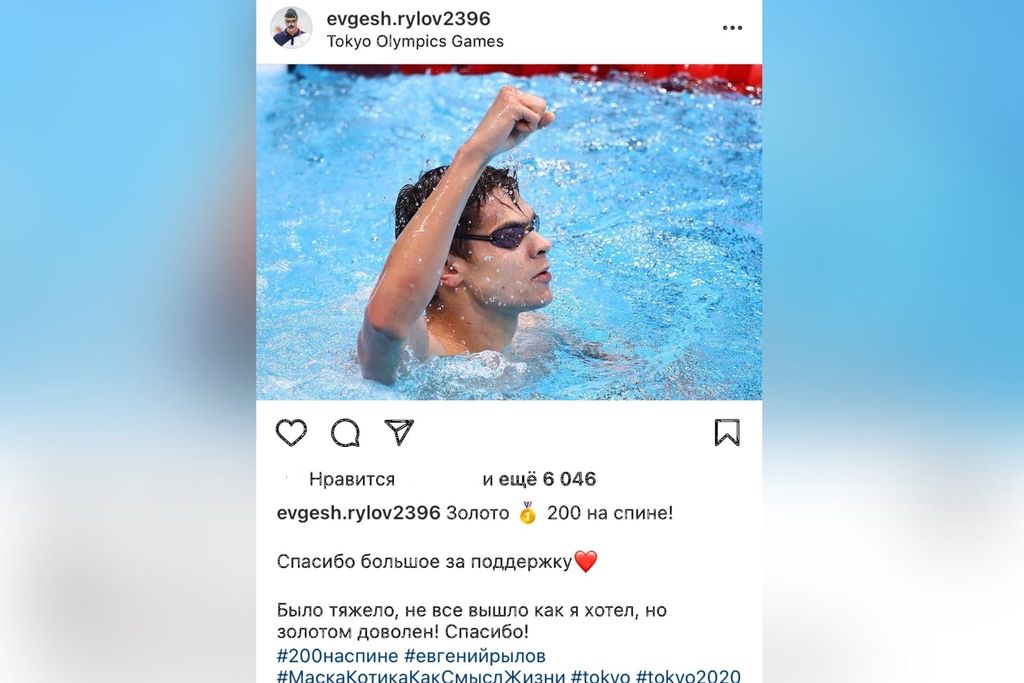Like the post with the heart icon
The width and height of the screenshot is (1024, 683).
291,432
